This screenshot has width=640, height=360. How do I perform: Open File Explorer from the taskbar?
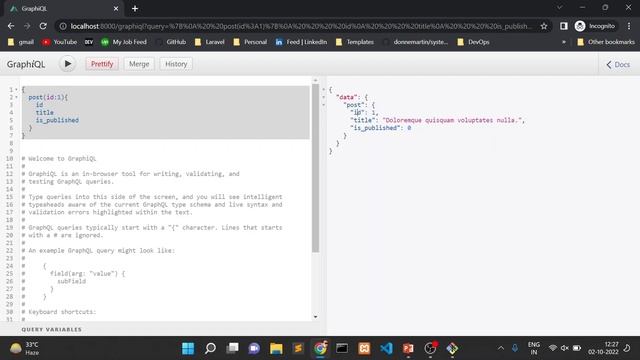(276, 348)
